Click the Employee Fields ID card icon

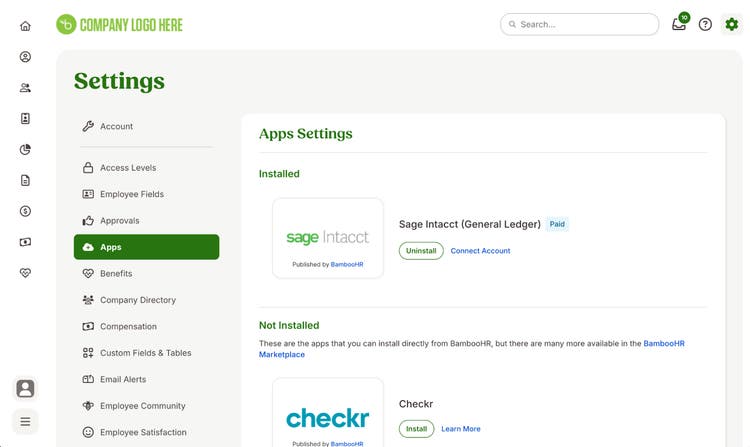click(x=88, y=194)
